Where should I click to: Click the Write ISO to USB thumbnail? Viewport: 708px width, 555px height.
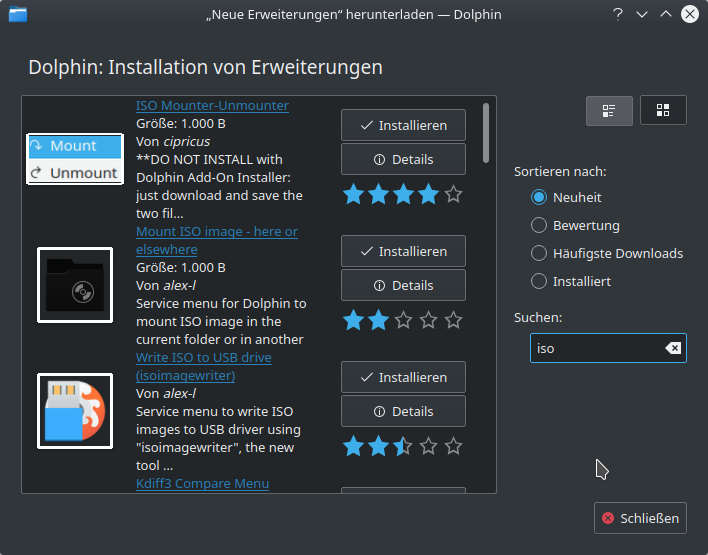[x=74, y=410]
